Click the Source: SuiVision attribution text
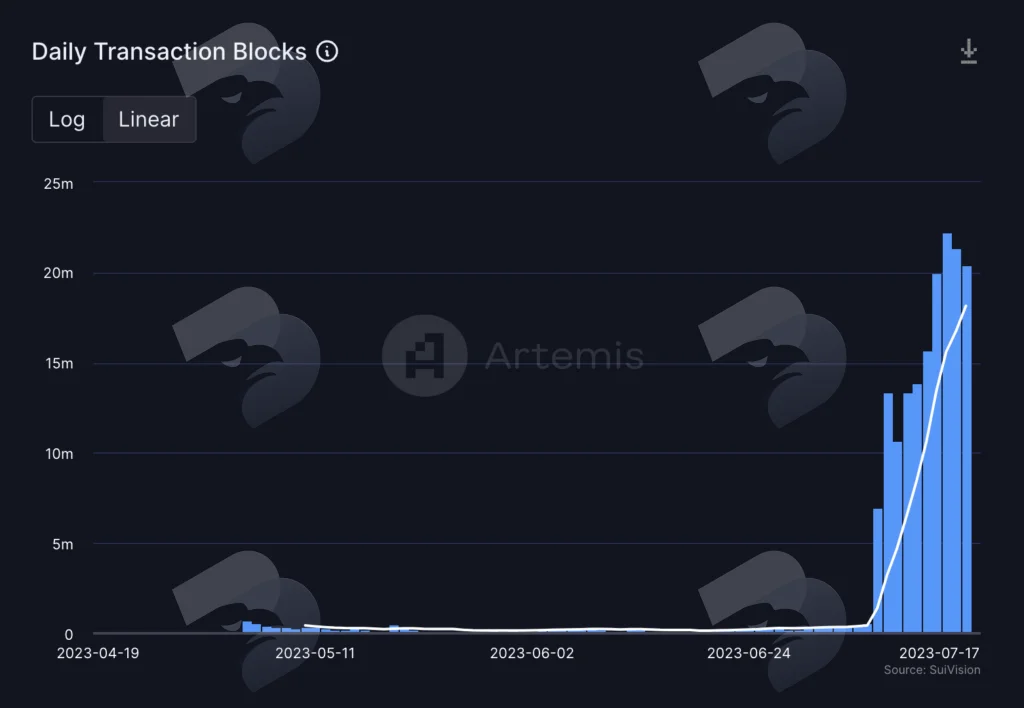The height and width of the screenshot is (708, 1024). coord(932,670)
